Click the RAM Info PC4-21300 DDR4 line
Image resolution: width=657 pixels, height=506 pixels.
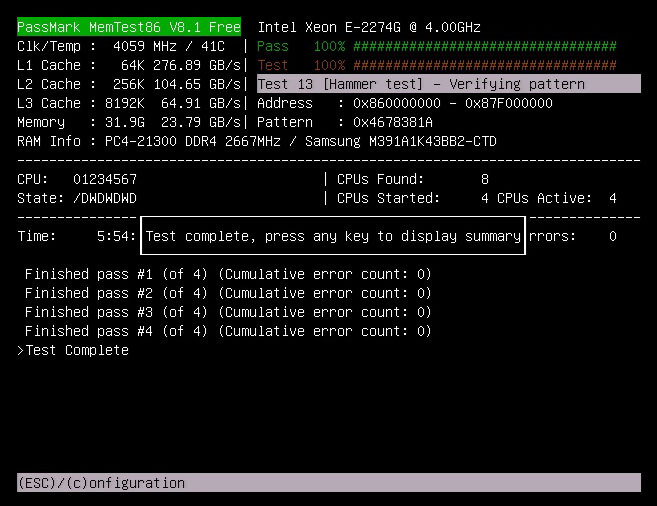[x=256, y=141]
